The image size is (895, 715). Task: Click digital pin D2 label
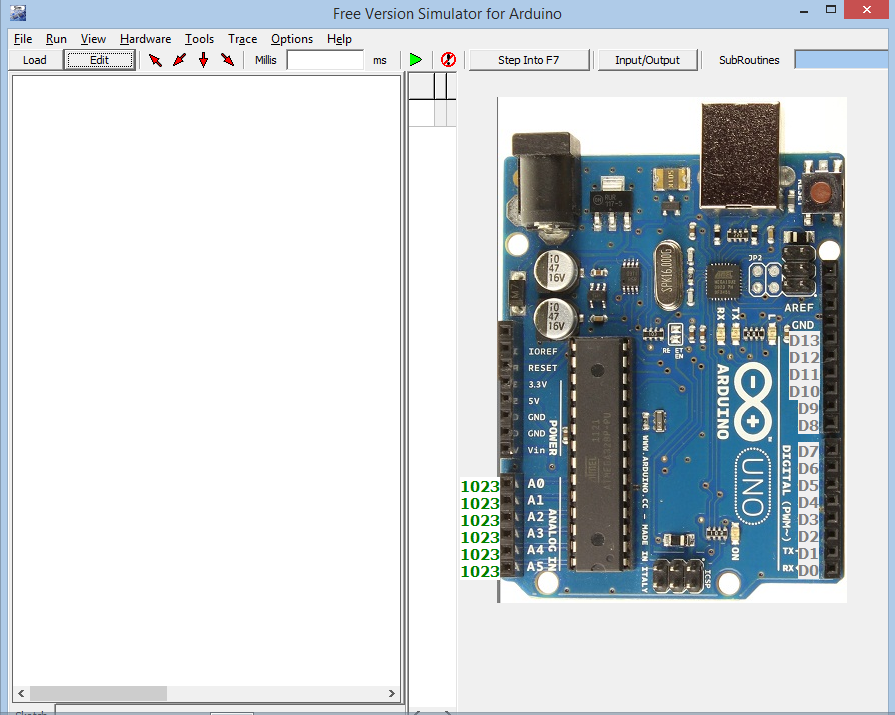tap(808, 537)
